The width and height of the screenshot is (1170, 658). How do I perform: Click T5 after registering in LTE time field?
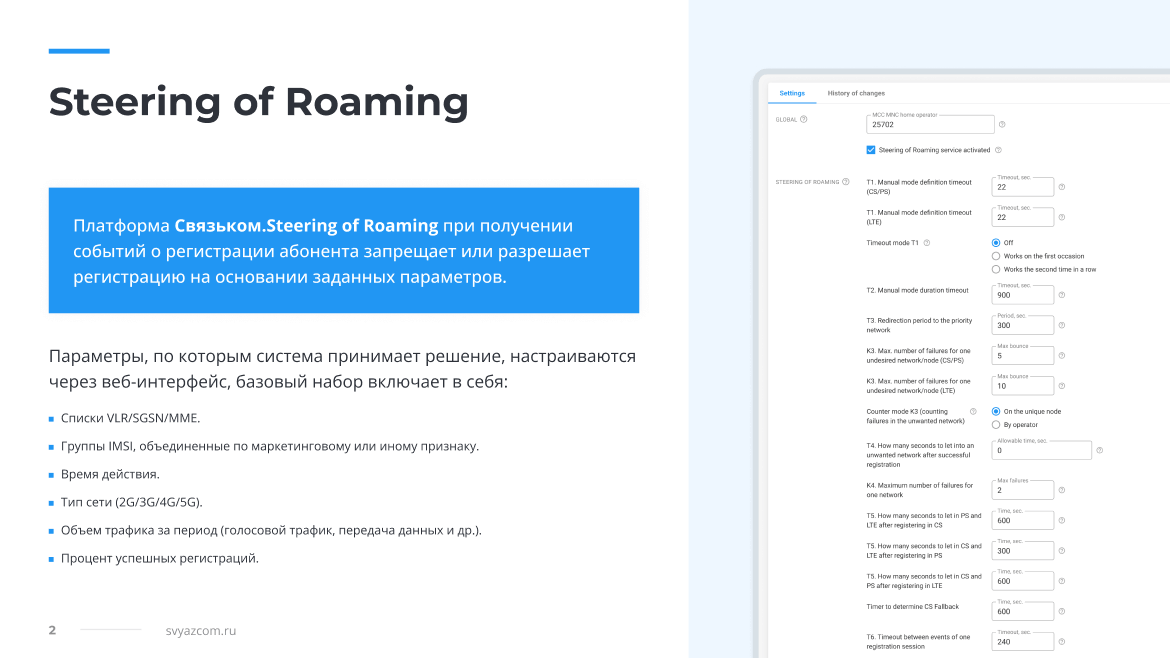(x=1023, y=581)
